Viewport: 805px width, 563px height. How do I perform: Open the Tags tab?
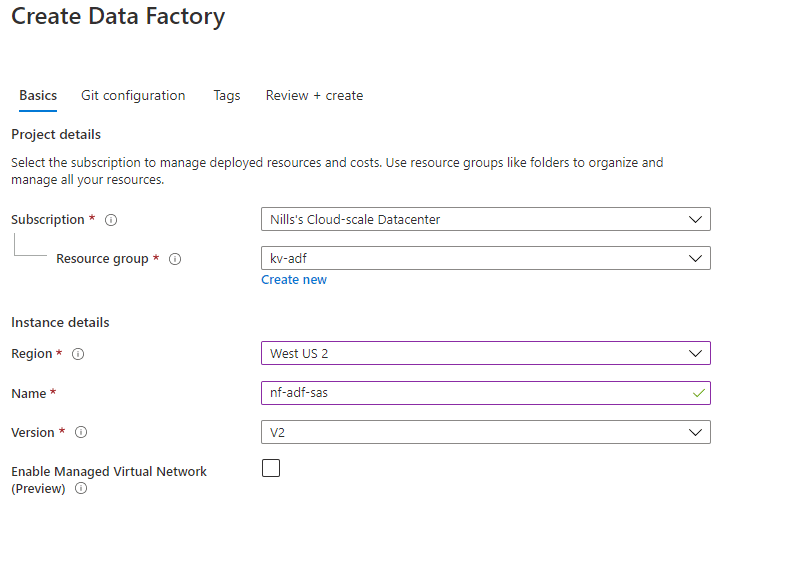click(227, 95)
